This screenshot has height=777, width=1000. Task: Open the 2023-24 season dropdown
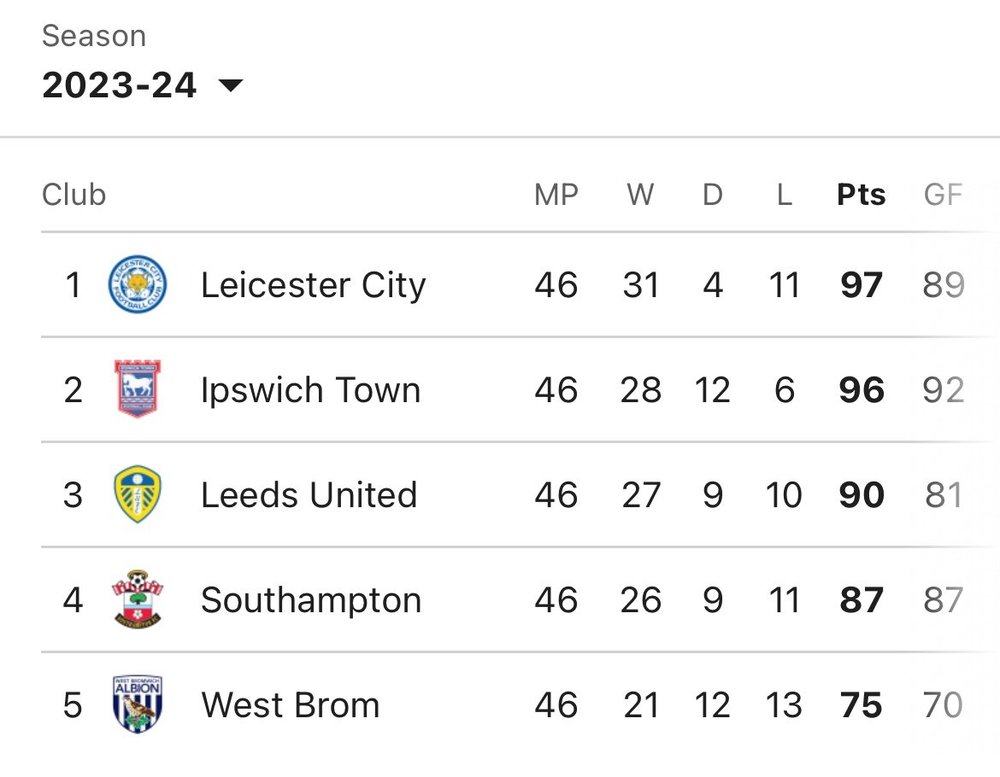143,85
